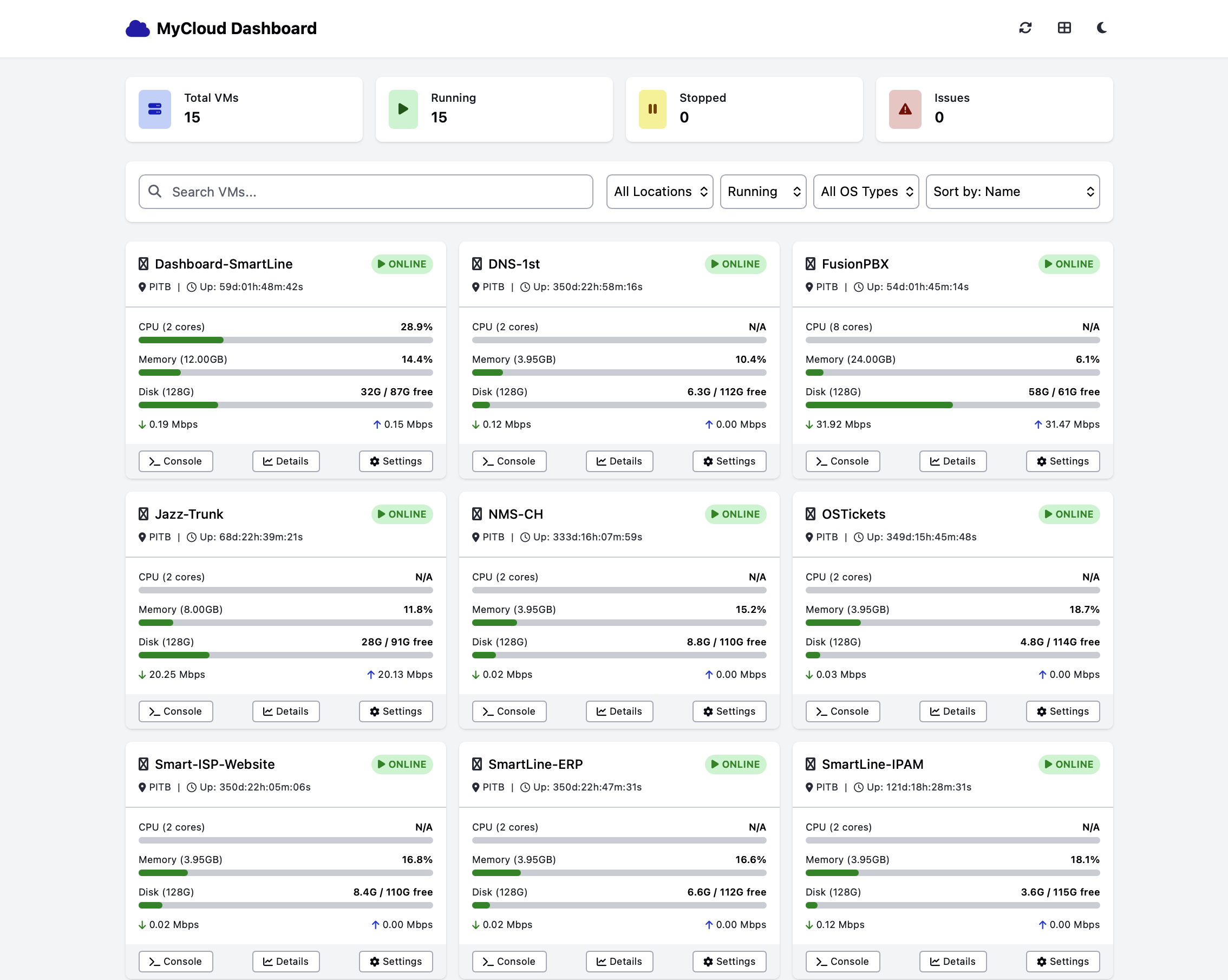Click the search magnifier icon
1228x980 pixels.
pyautogui.click(x=155, y=191)
